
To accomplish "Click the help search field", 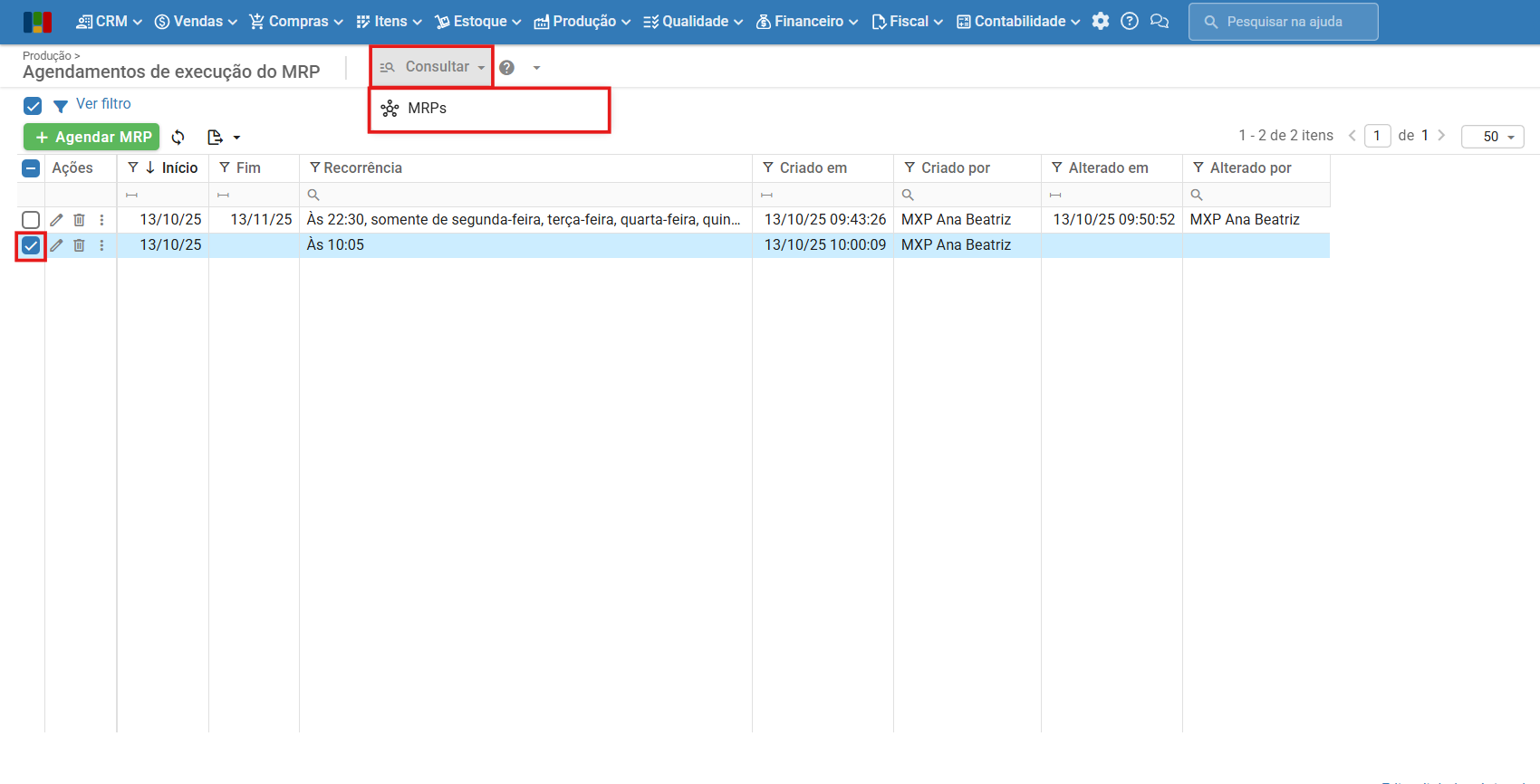I will pos(1284,22).
